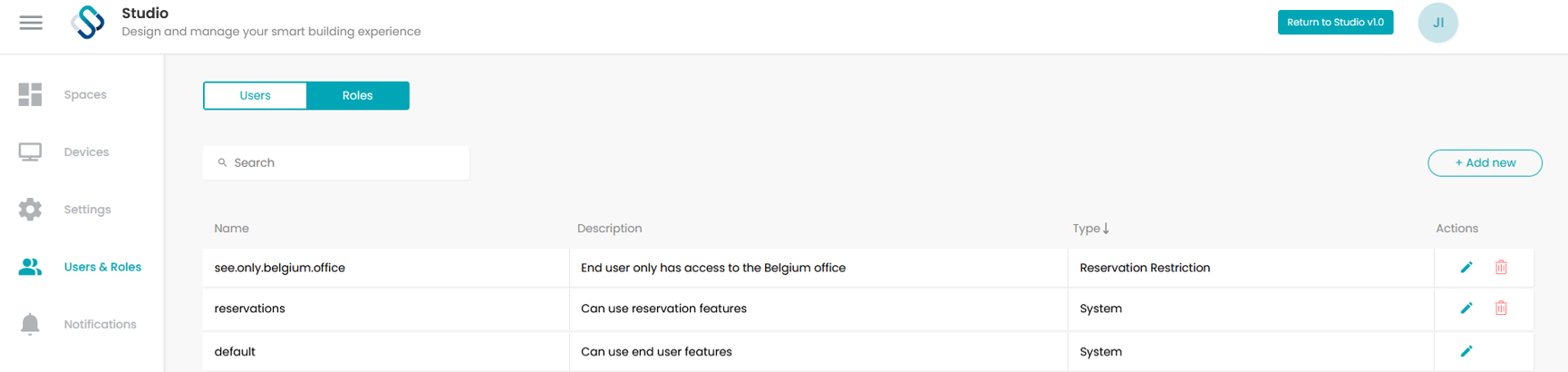
Task: Click the Belgium office access description
Action: (712, 268)
